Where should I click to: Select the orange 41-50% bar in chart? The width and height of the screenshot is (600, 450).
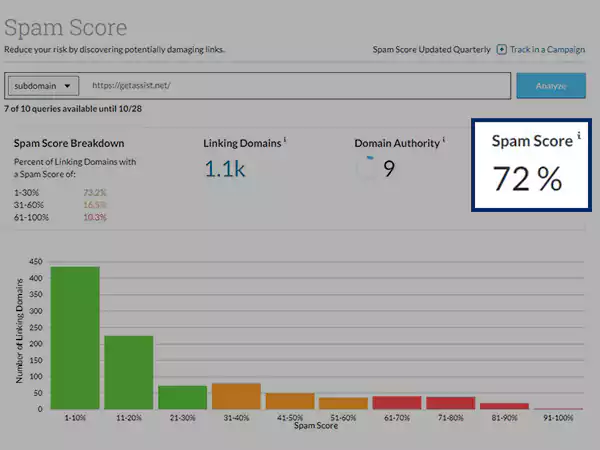(x=290, y=401)
